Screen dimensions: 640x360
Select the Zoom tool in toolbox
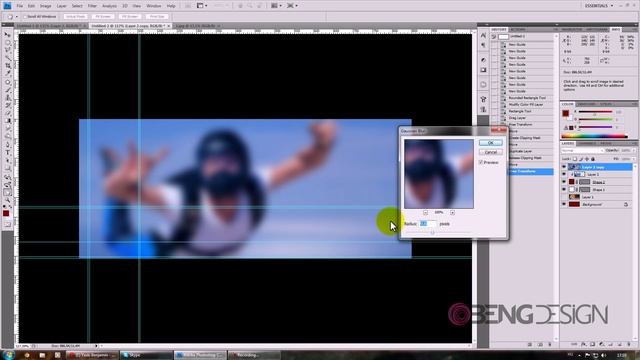pyautogui.click(x=7, y=200)
